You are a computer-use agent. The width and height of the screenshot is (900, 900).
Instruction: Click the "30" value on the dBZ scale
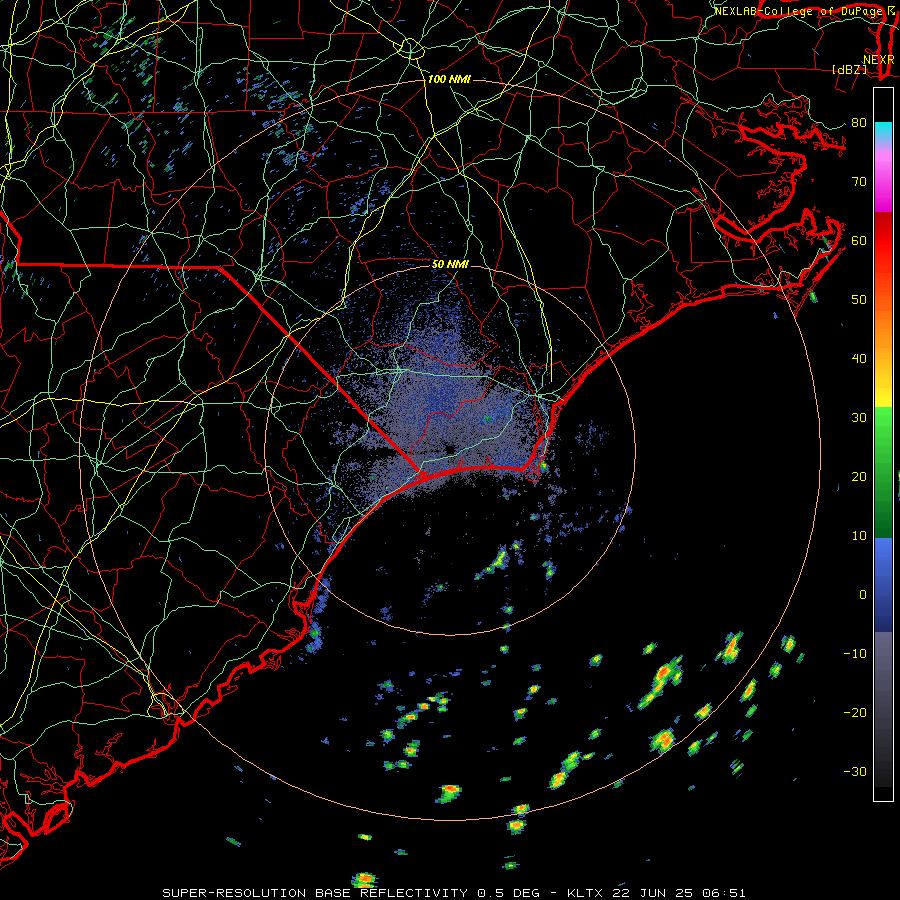tap(859, 418)
